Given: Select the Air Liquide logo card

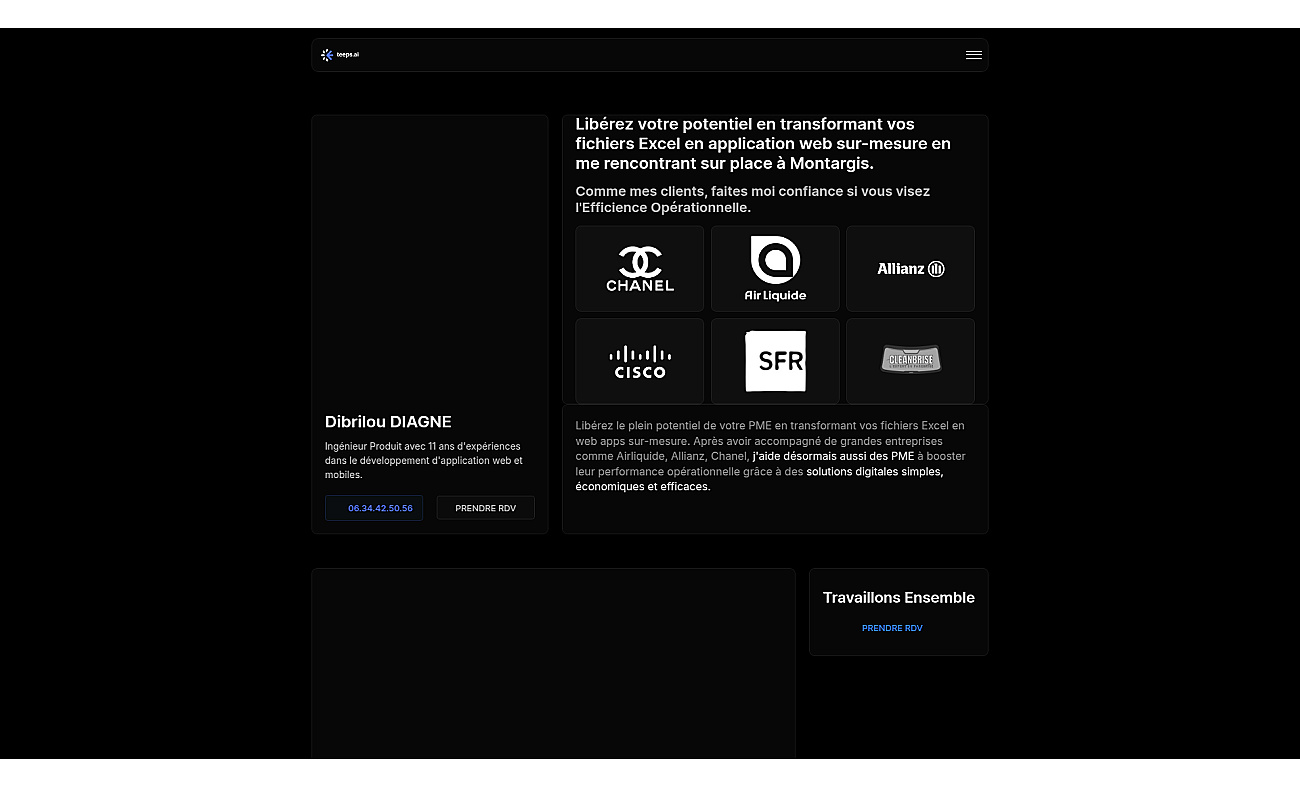Looking at the screenshot, I should [775, 269].
